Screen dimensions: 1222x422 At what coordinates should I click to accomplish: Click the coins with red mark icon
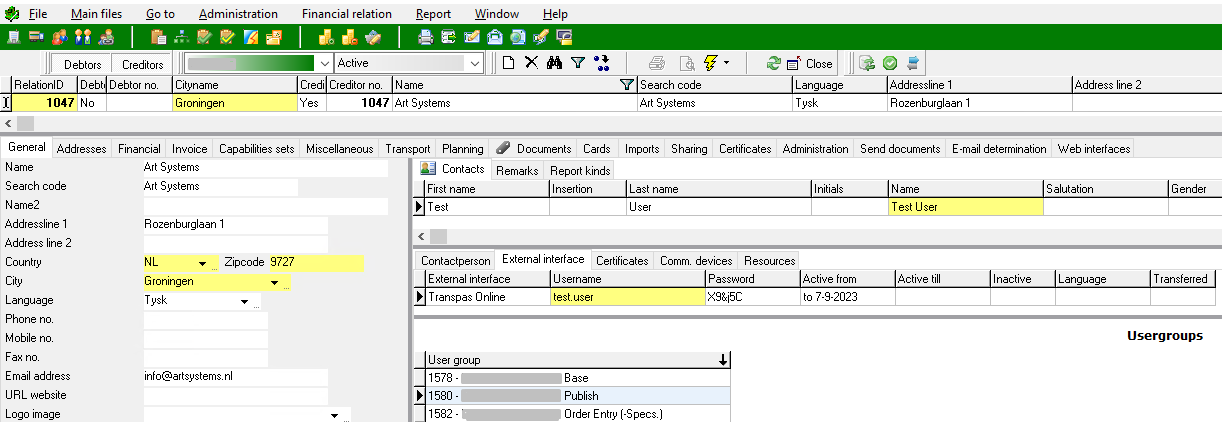(x=349, y=37)
